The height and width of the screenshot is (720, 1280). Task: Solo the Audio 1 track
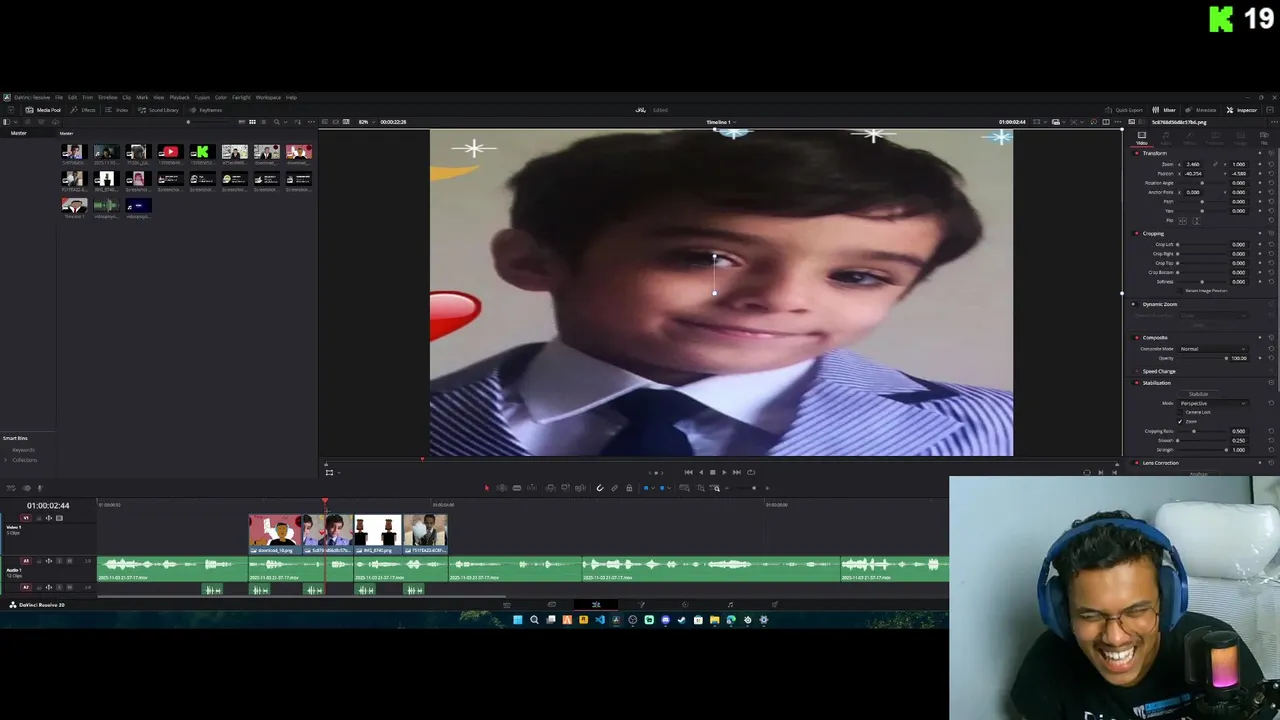[x=59, y=561]
